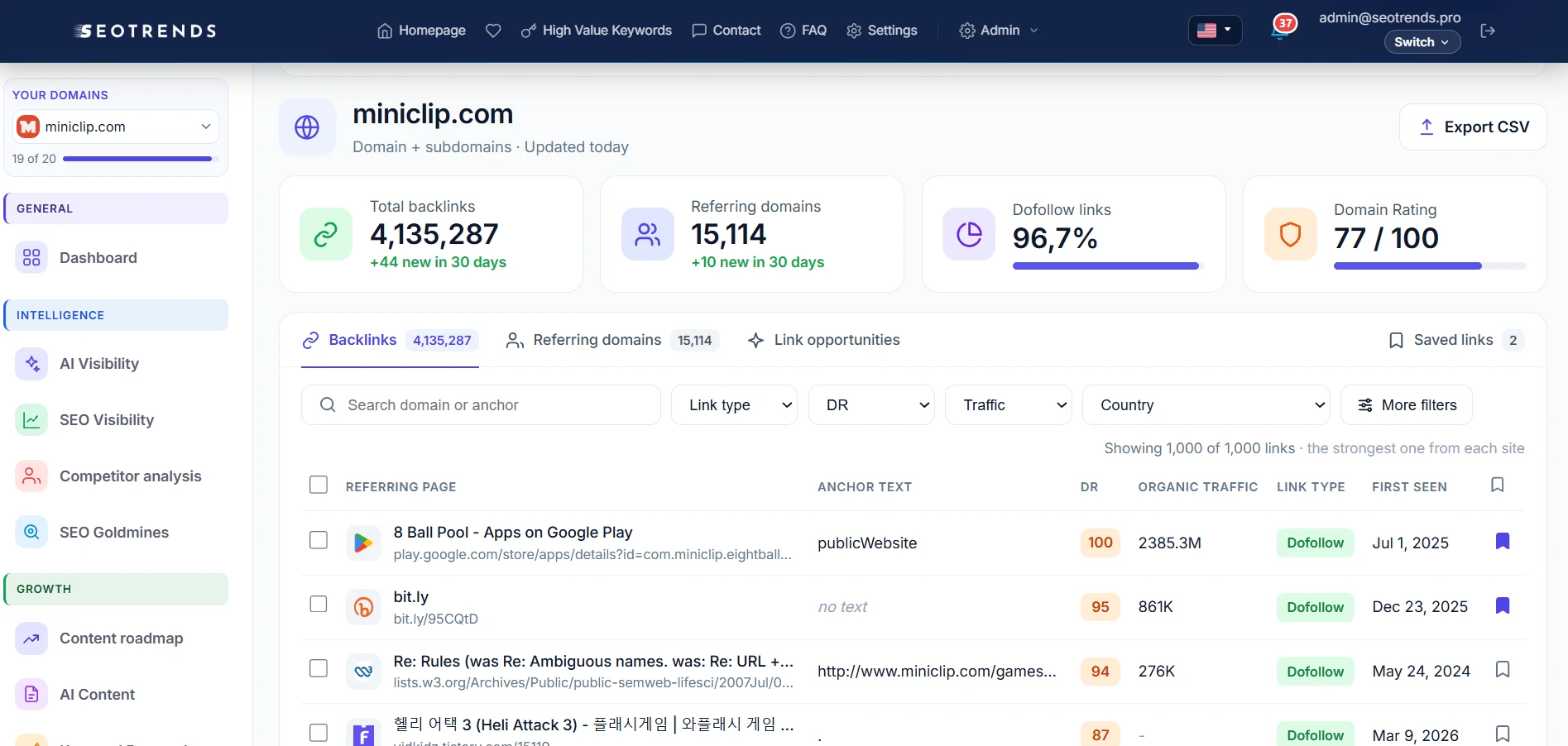Viewport: 1568px width, 746px height.
Task: Select the Backlinks tab
Action: 390,340
